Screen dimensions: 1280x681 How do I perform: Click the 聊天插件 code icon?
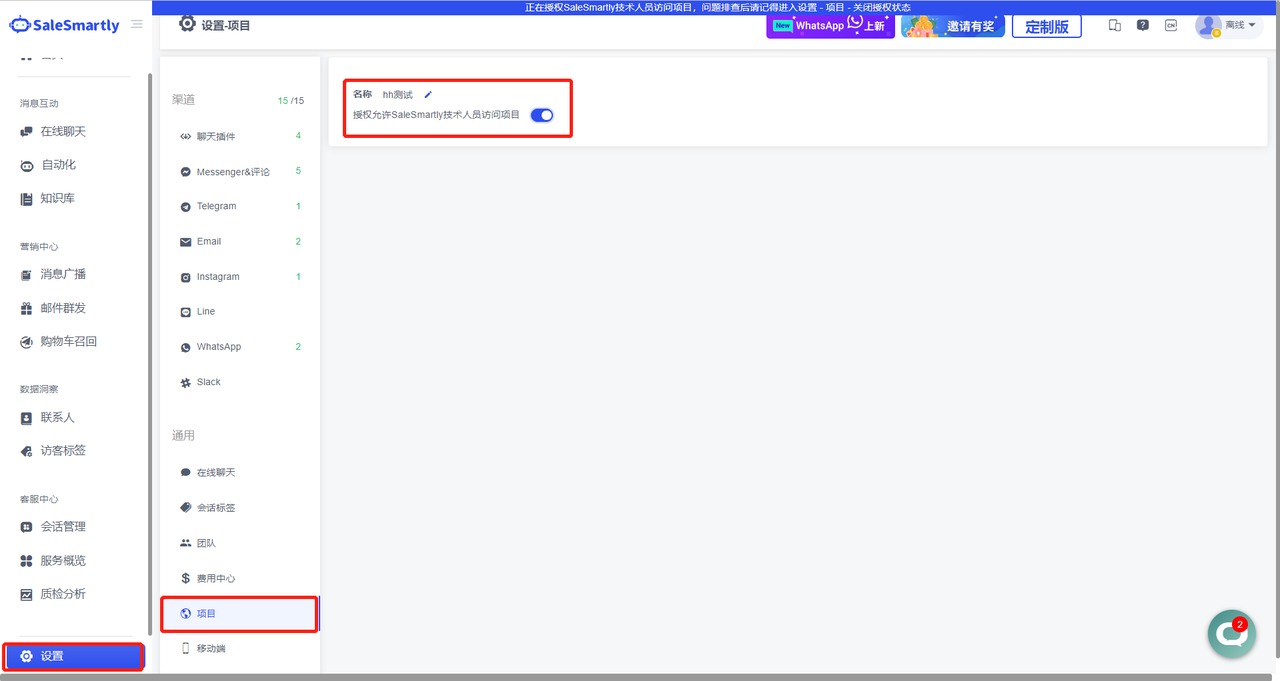[185, 136]
